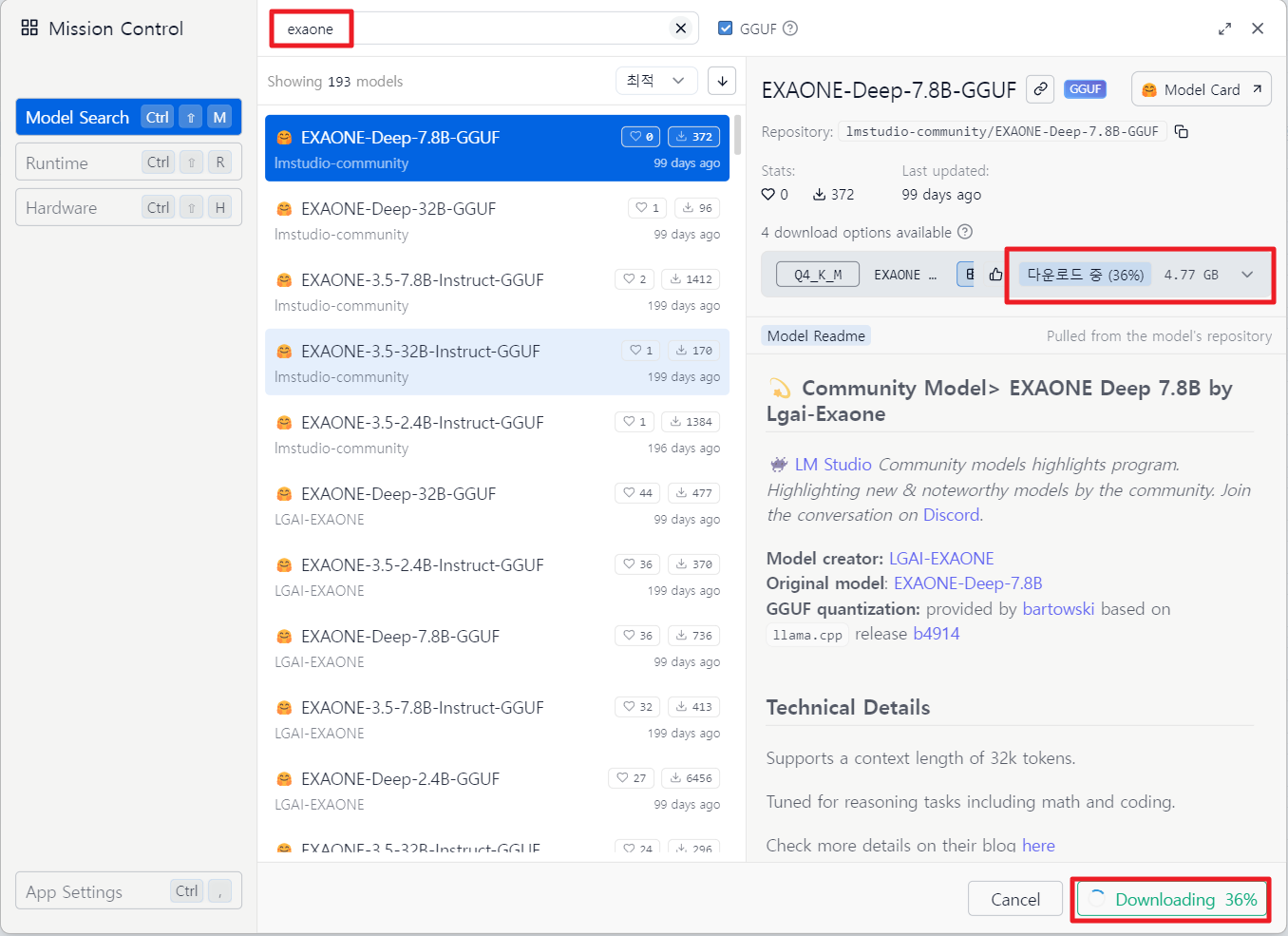Open the LM Studio link
1288x936 pixels.
point(833,464)
